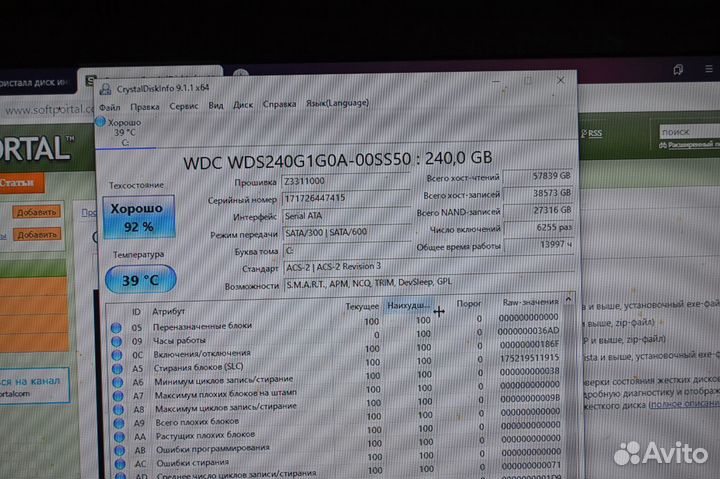Click the Интерфейс field Serial ATA
The height and width of the screenshot is (479, 720).
tap(346, 215)
